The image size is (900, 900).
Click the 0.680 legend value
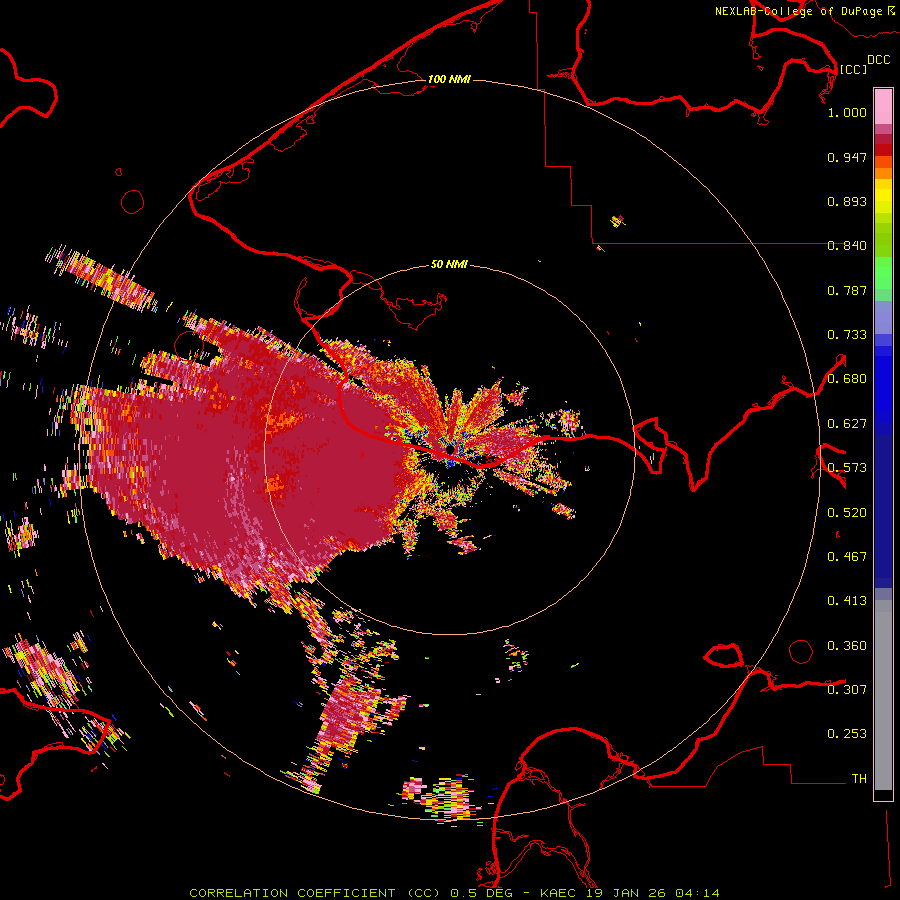847,379
